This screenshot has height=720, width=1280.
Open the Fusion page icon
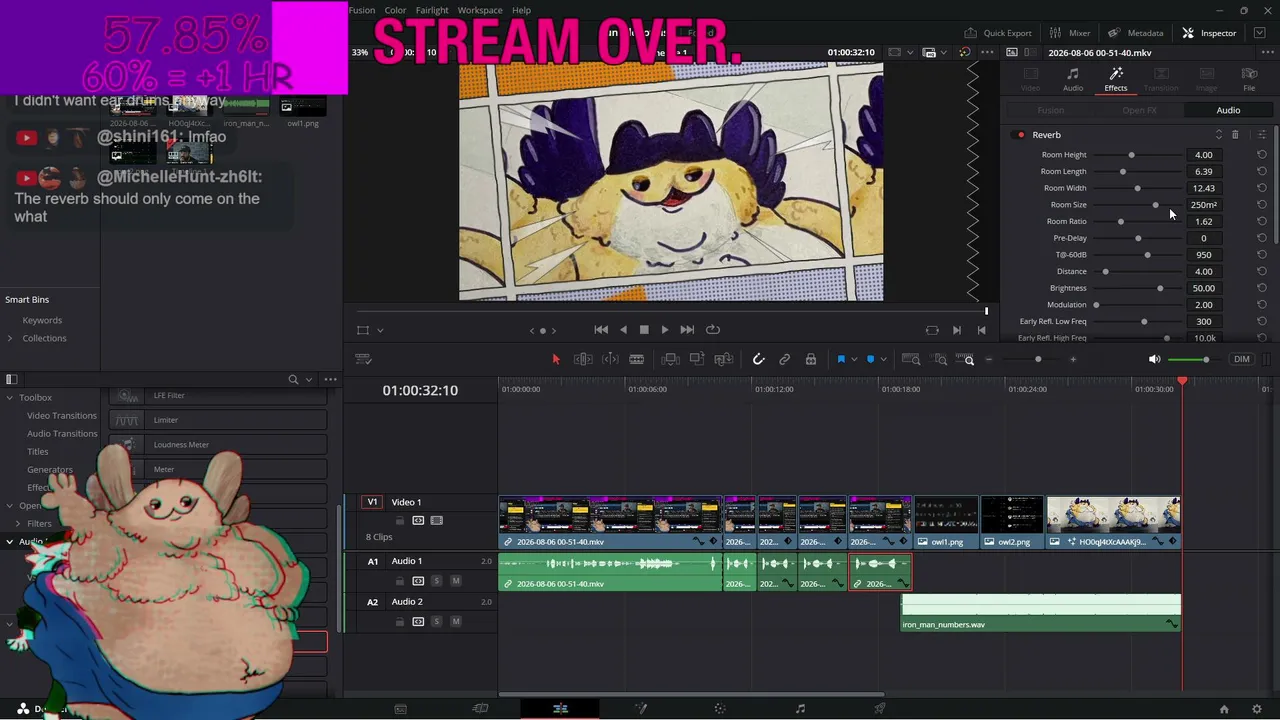pyautogui.click(x=640, y=709)
